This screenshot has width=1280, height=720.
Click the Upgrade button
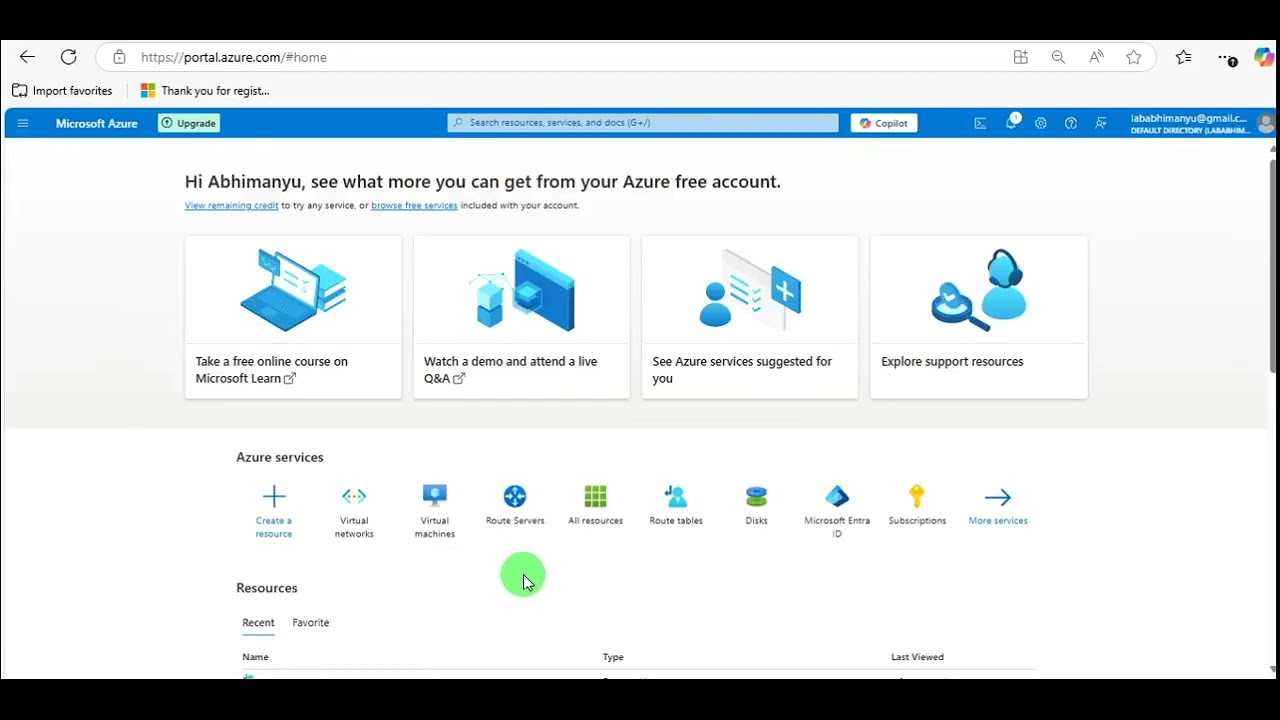point(189,123)
